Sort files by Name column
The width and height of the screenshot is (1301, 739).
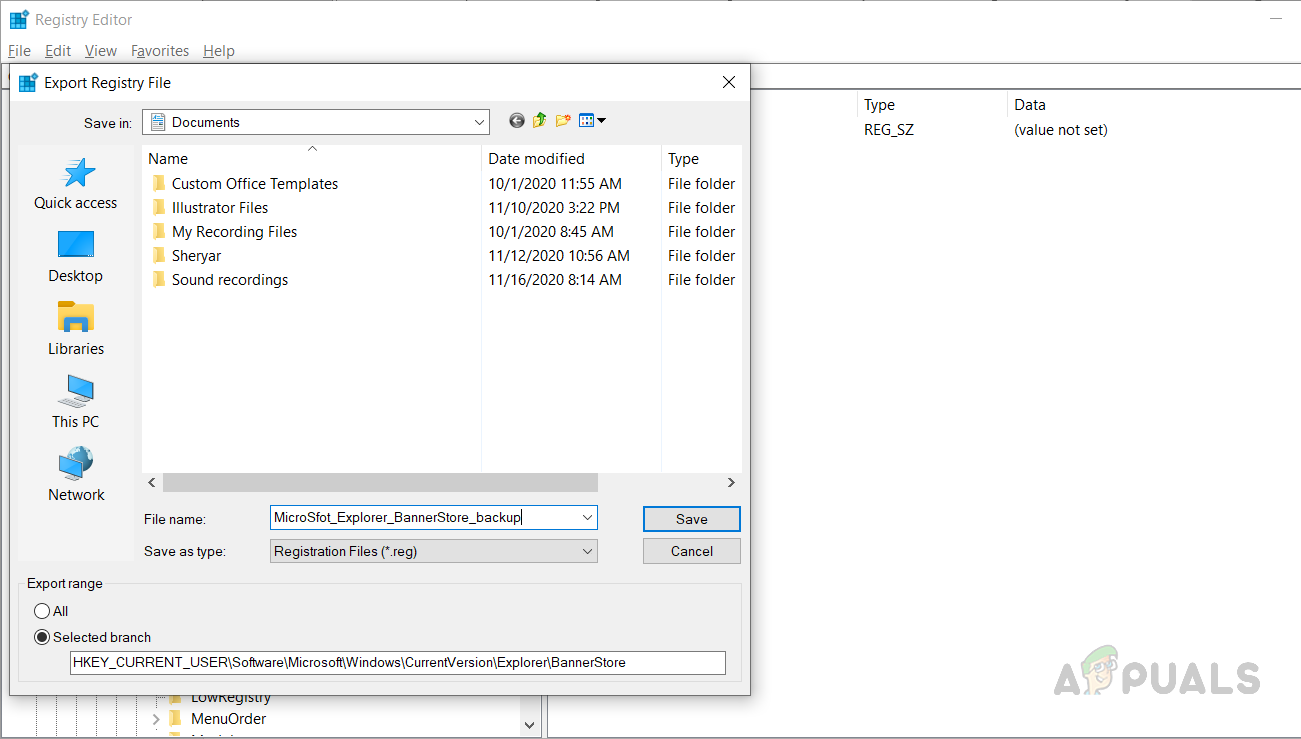312,158
